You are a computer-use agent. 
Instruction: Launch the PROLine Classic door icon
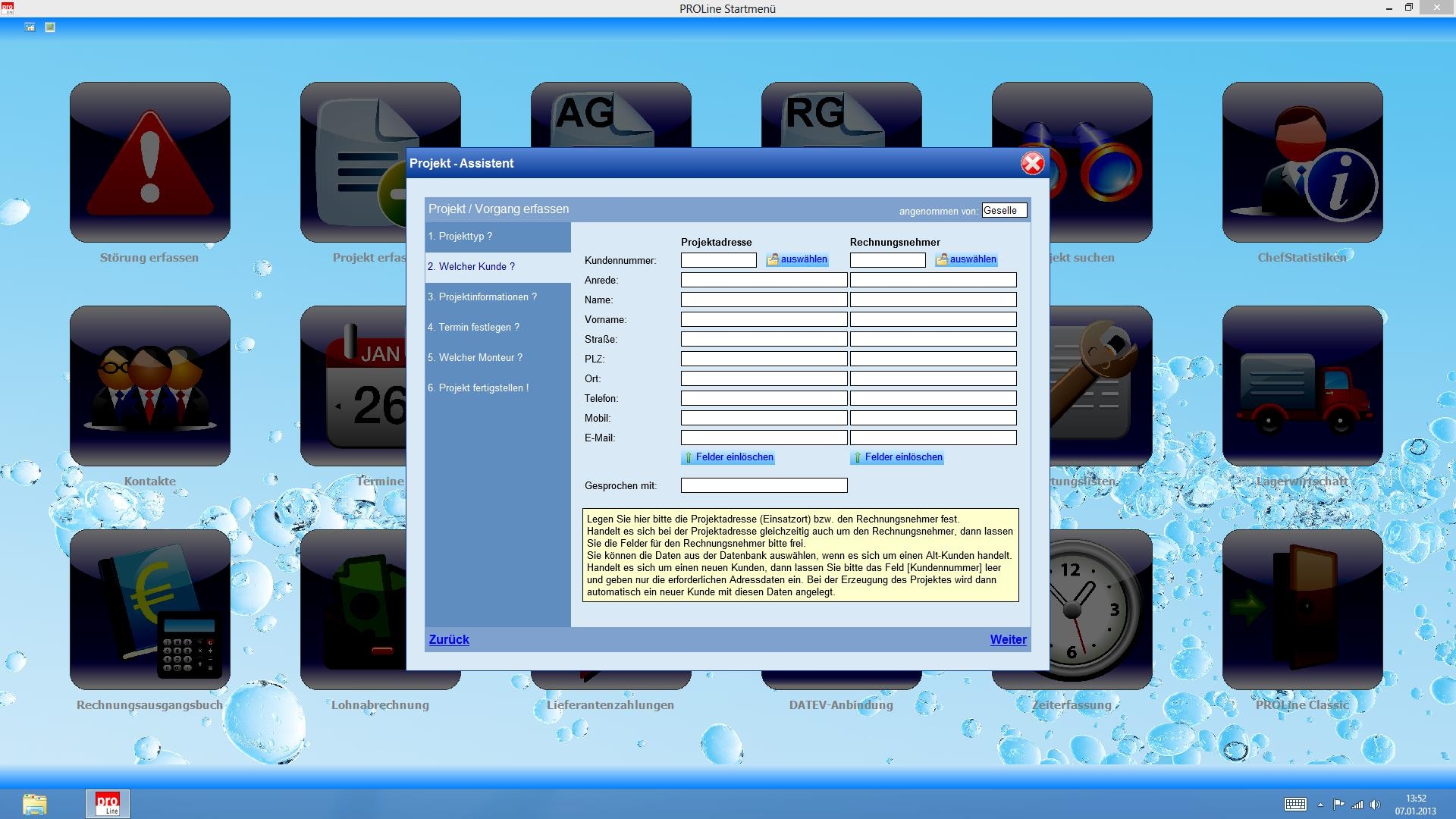[x=1302, y=610]
